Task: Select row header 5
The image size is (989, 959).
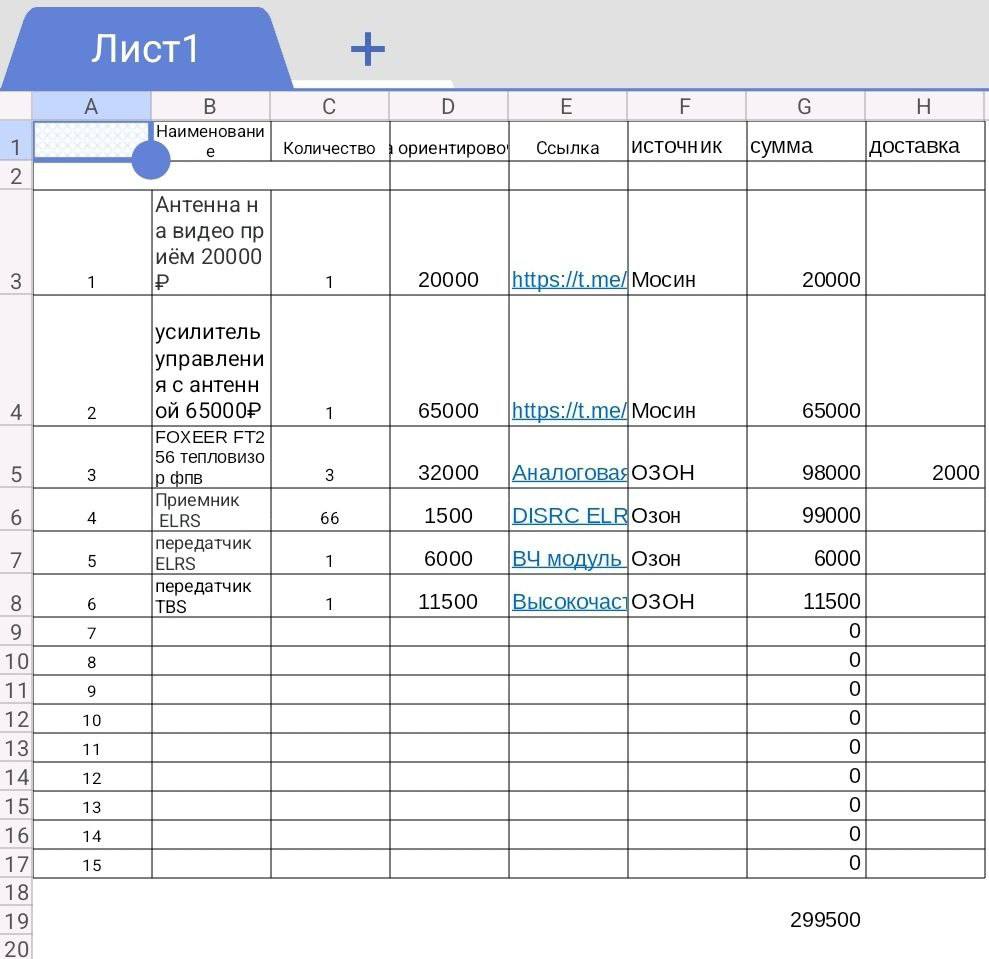Action: [x=16, y=457]
